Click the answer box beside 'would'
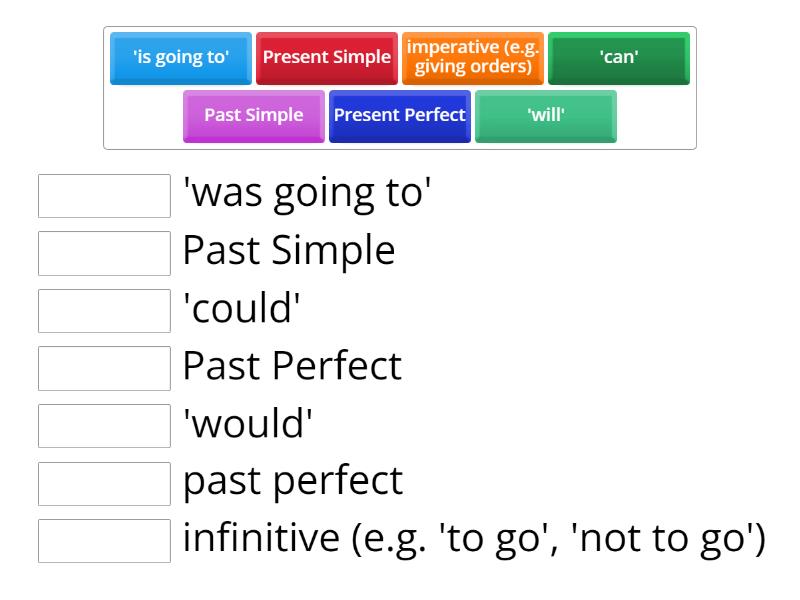800x600 pixels. click(104, 427)
